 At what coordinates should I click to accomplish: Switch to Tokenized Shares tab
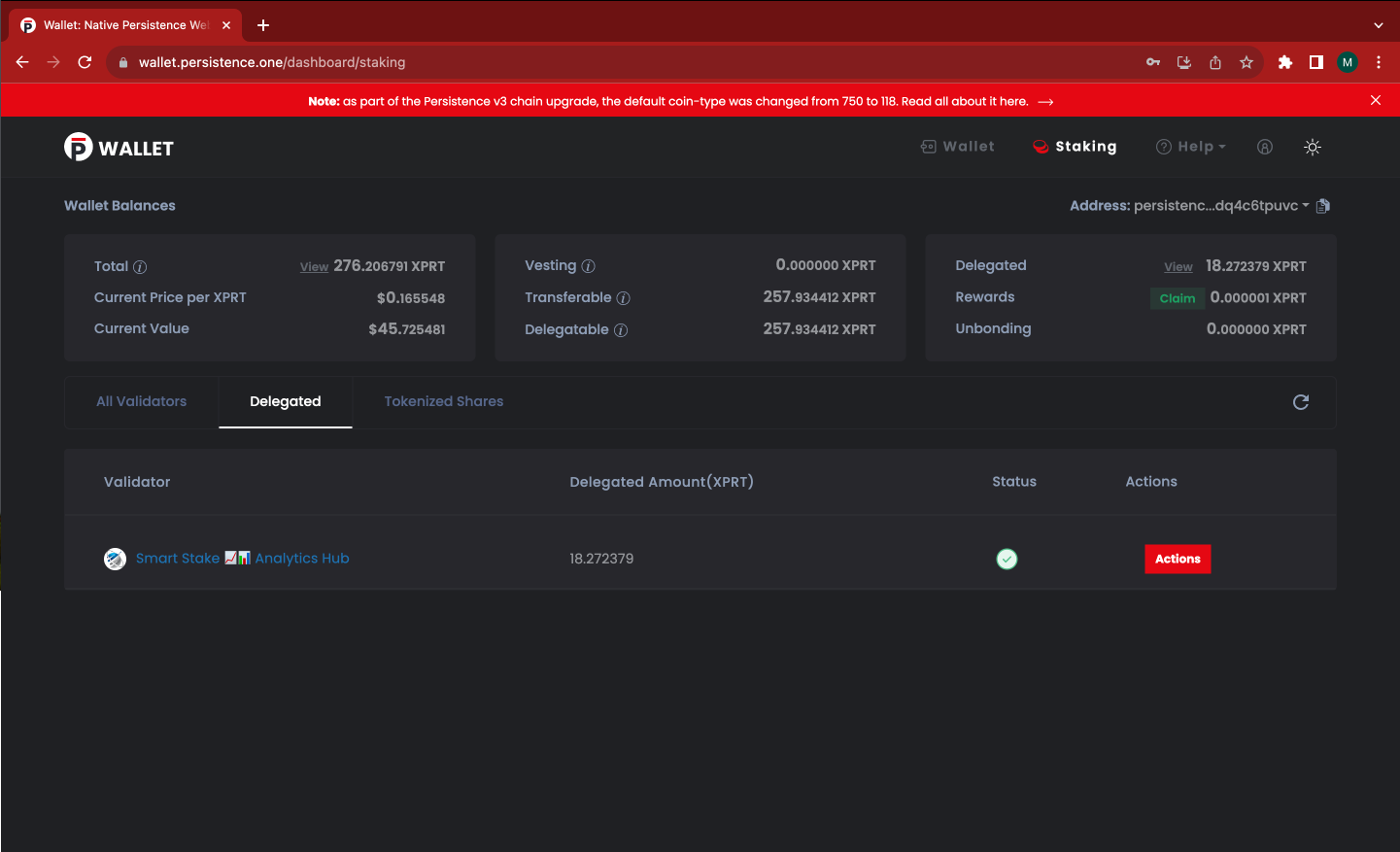click(444, 402)
